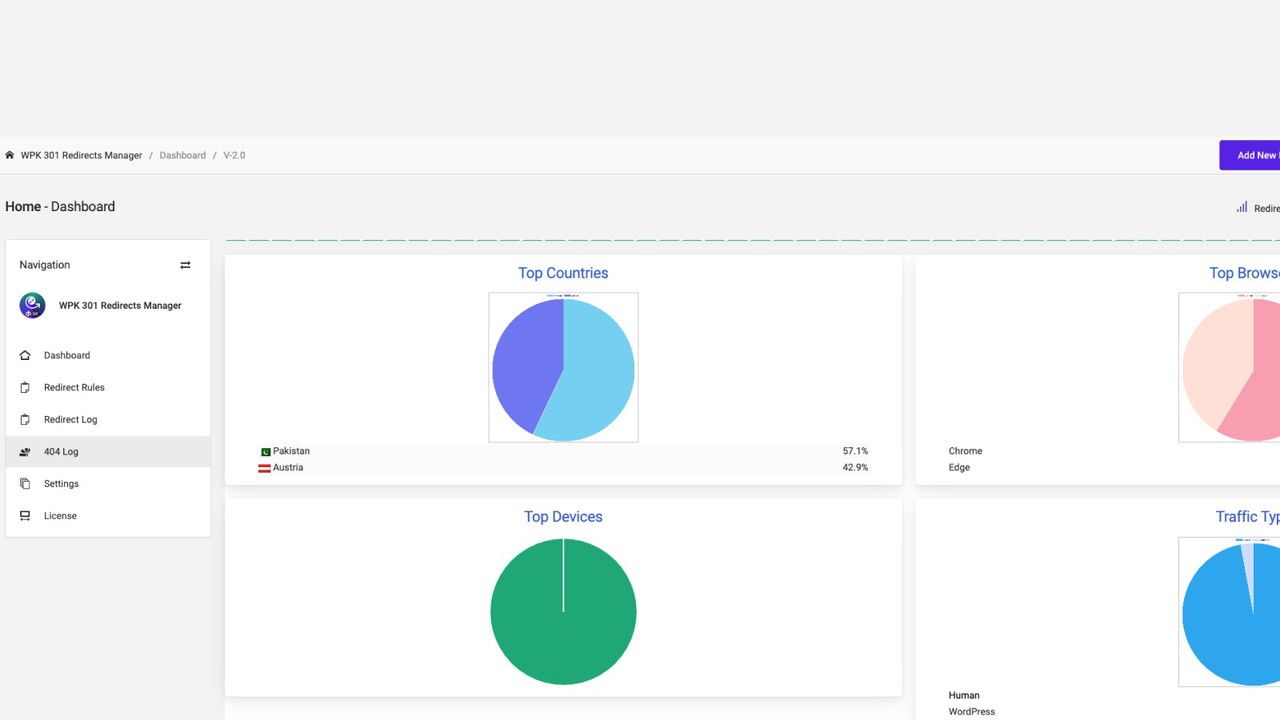1280x720 pixels.
Task: Click the Chrome browser label
Action: click(965, 451)
